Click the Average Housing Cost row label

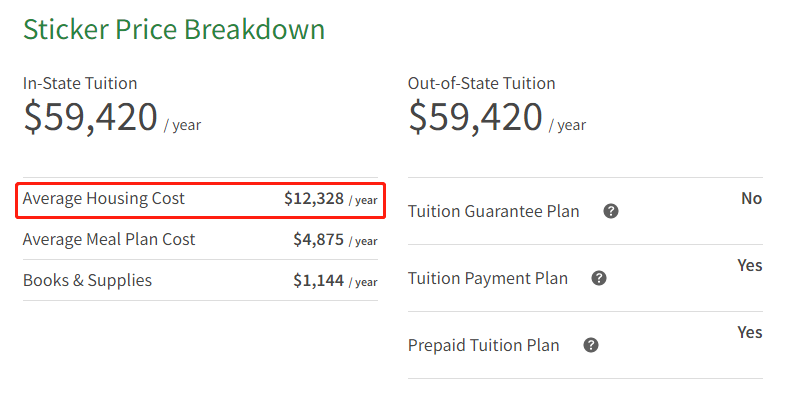point(104,199)
